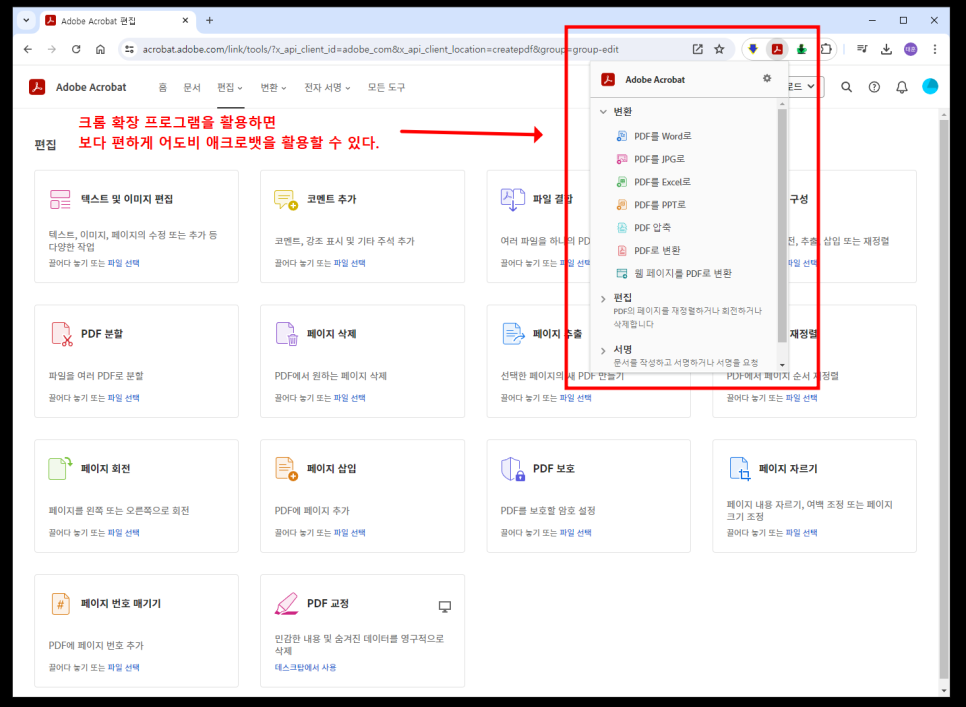Go to the 홈 nav item
The height and width of the screenshot is (707, 966).
tap(163, 87)
